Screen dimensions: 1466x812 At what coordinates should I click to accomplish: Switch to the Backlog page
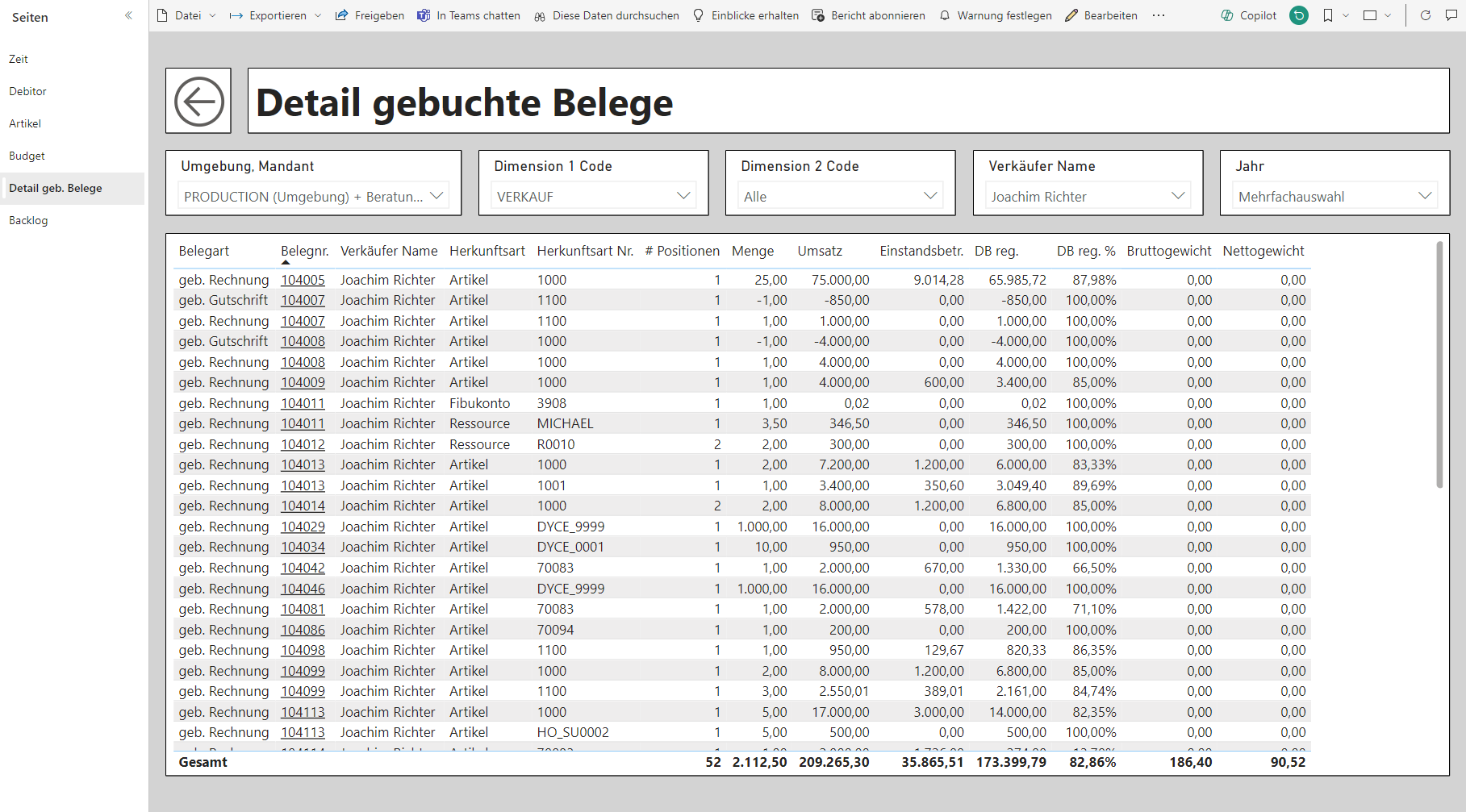(28, 220)
